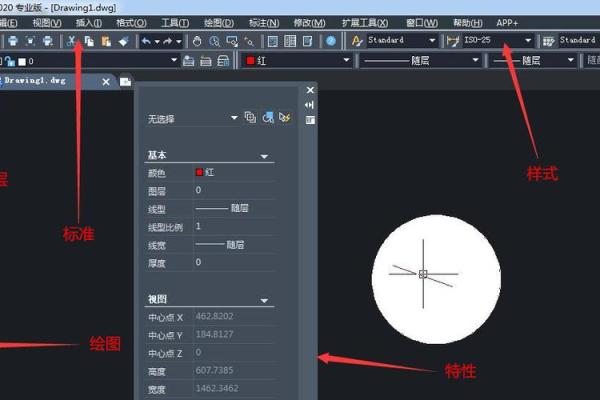Click the red swatch in 颜色 property row
The height and width of the screenshot is (400, 600).
[x=199, y=172]
